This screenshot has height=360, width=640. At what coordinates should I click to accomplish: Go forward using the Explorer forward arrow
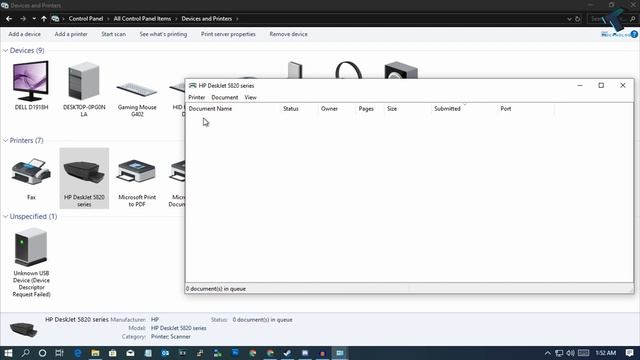23,19
